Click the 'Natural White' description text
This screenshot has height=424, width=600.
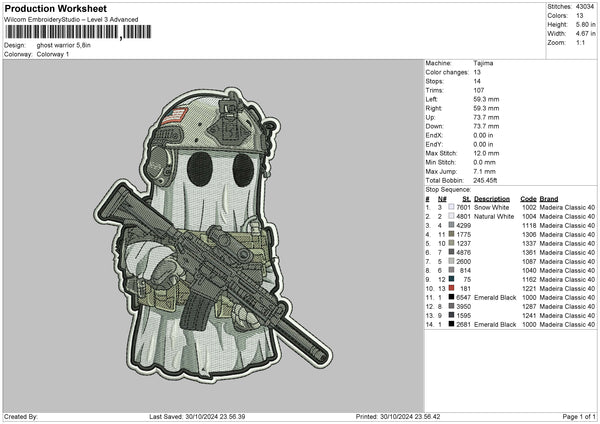(494, 216)
